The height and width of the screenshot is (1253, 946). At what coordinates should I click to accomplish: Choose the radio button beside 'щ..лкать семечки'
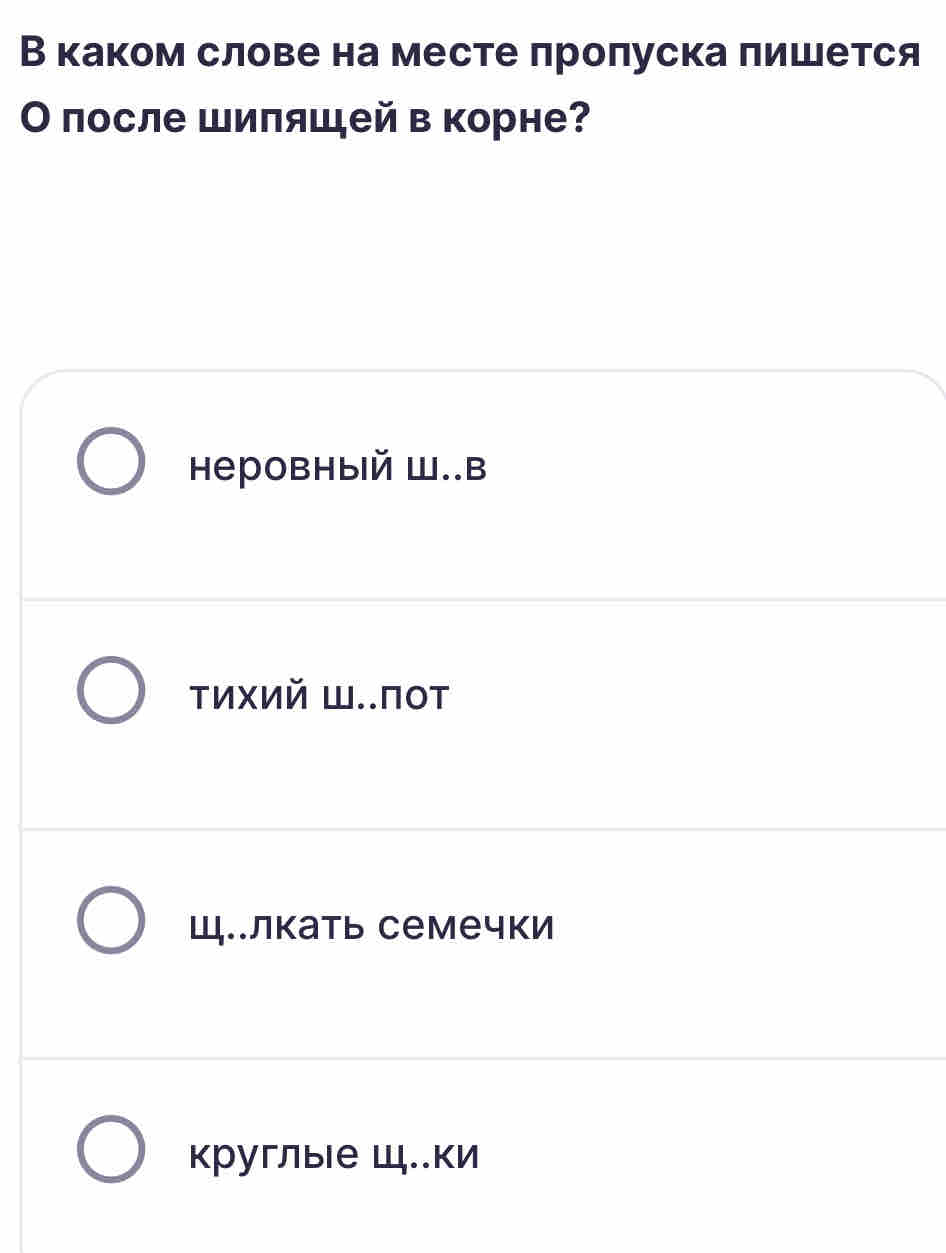click(111, 920)
